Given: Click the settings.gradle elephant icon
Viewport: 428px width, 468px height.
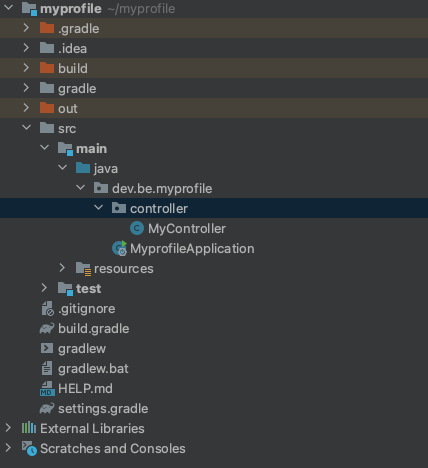Looking at the screenshot, I should (x=47, y=408).
